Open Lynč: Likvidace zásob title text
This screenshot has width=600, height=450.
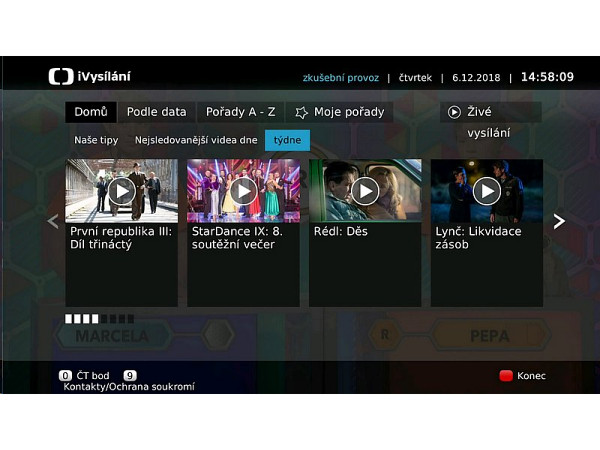click(478, 238)
